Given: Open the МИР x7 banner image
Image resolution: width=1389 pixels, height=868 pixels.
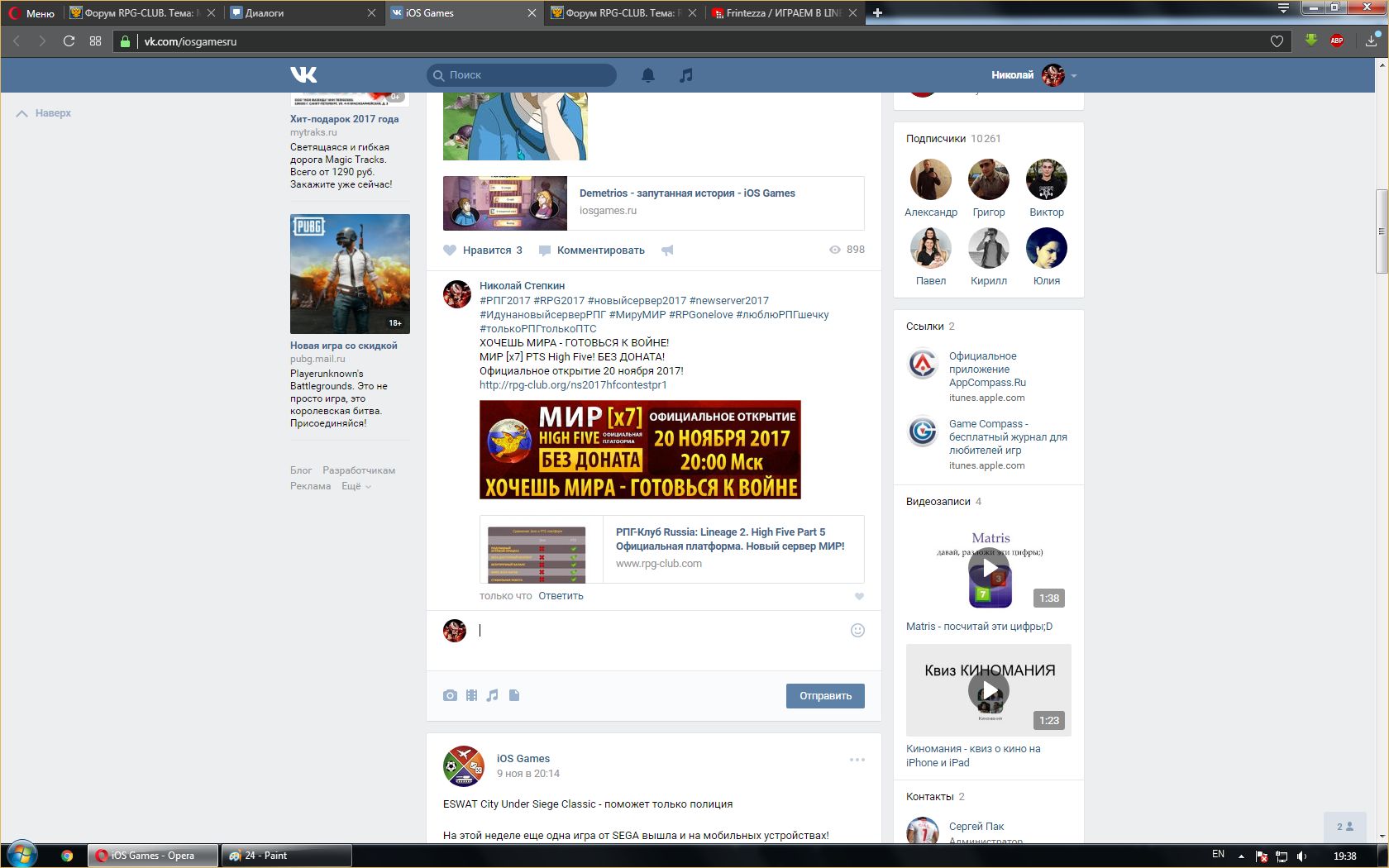Looking at the screenshot, I should point(640,450).
